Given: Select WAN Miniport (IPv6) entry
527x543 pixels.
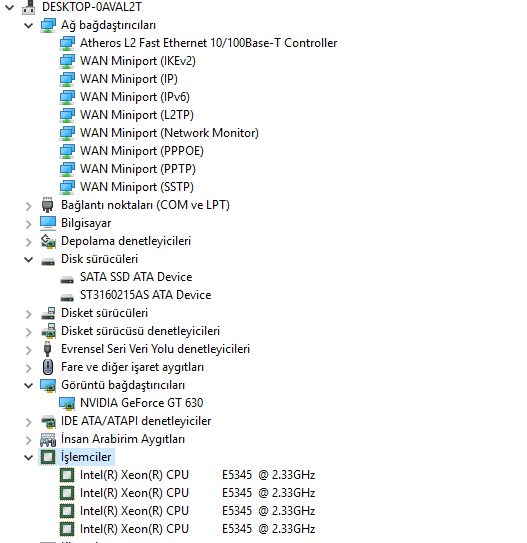Looking at the screenshot, I should click(135, 97).
